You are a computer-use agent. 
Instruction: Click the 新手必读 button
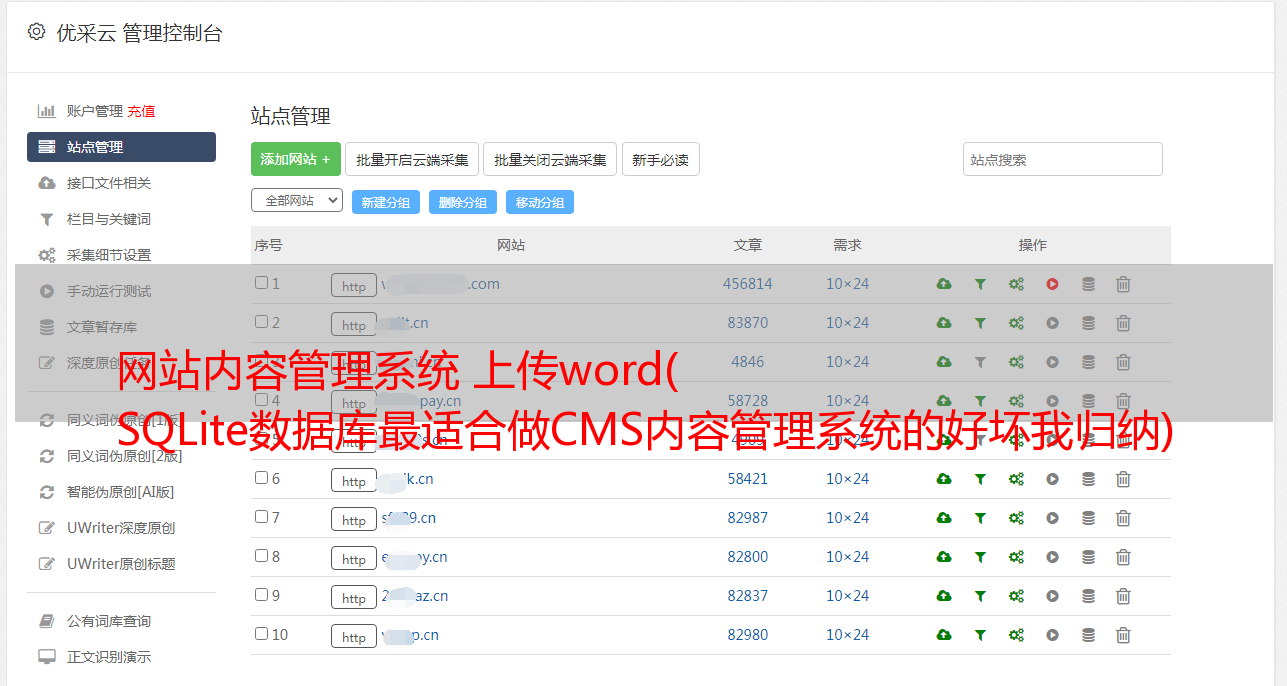pyautogui.click(x=661, y=159)
